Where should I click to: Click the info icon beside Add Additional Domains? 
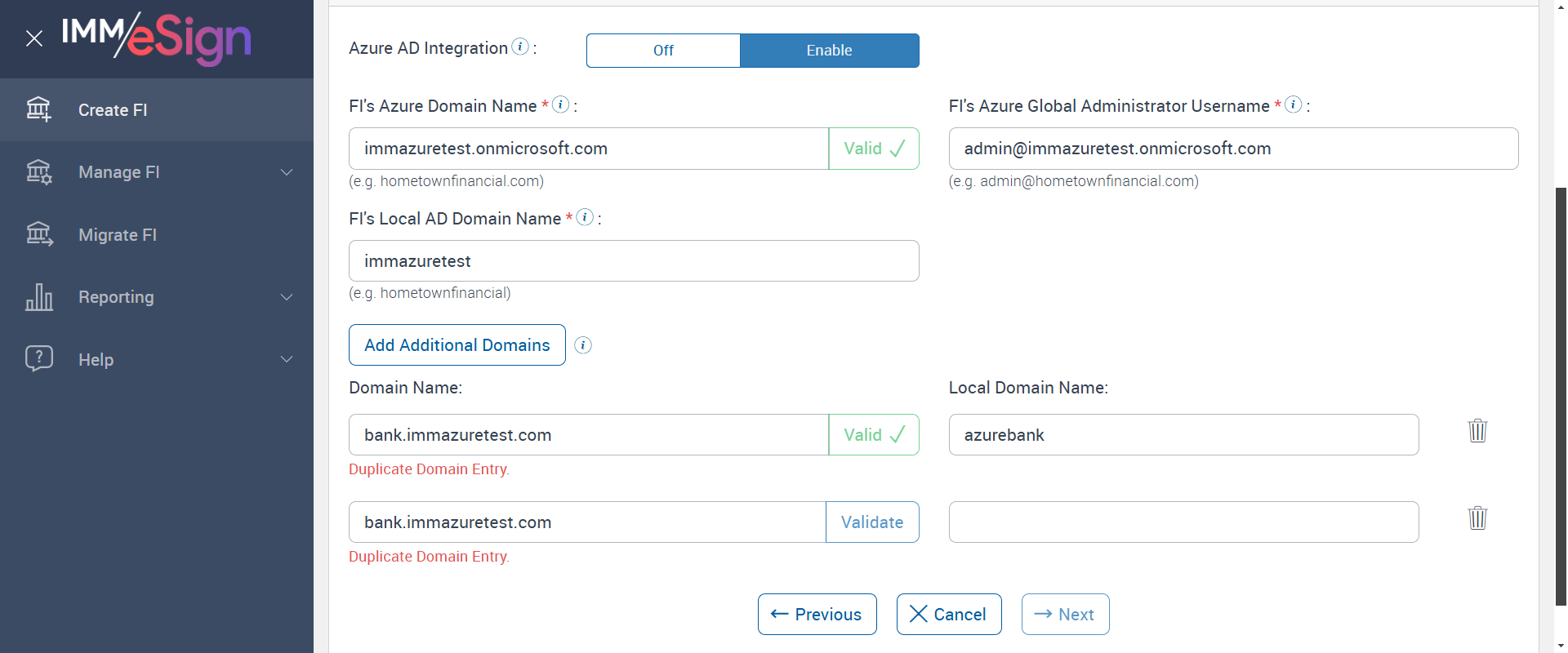[583, 345]
